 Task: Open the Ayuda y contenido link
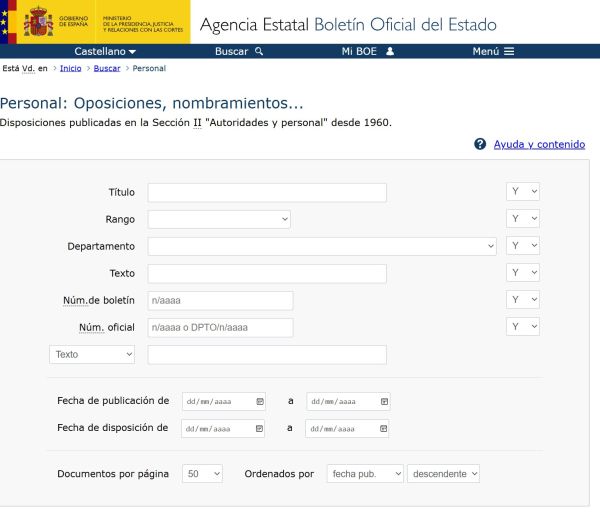[x=539, y=144]
